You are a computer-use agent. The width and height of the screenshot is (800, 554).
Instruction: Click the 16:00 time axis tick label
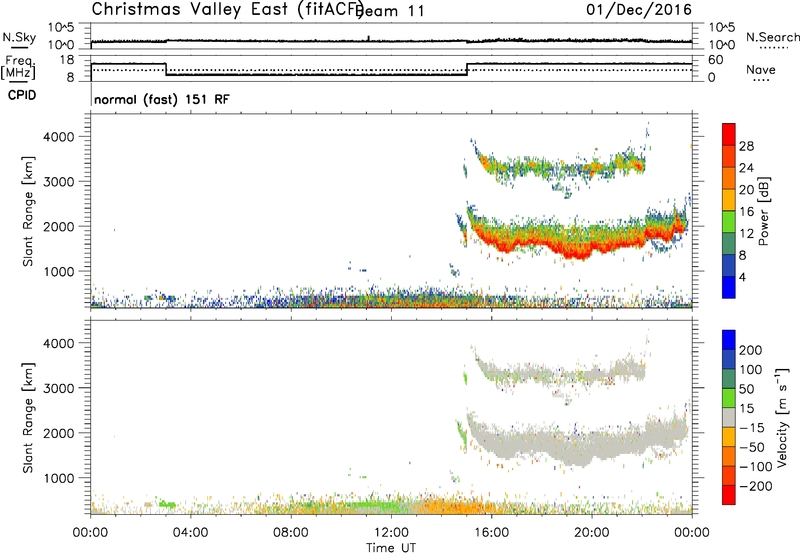click(x=491, y=533)
